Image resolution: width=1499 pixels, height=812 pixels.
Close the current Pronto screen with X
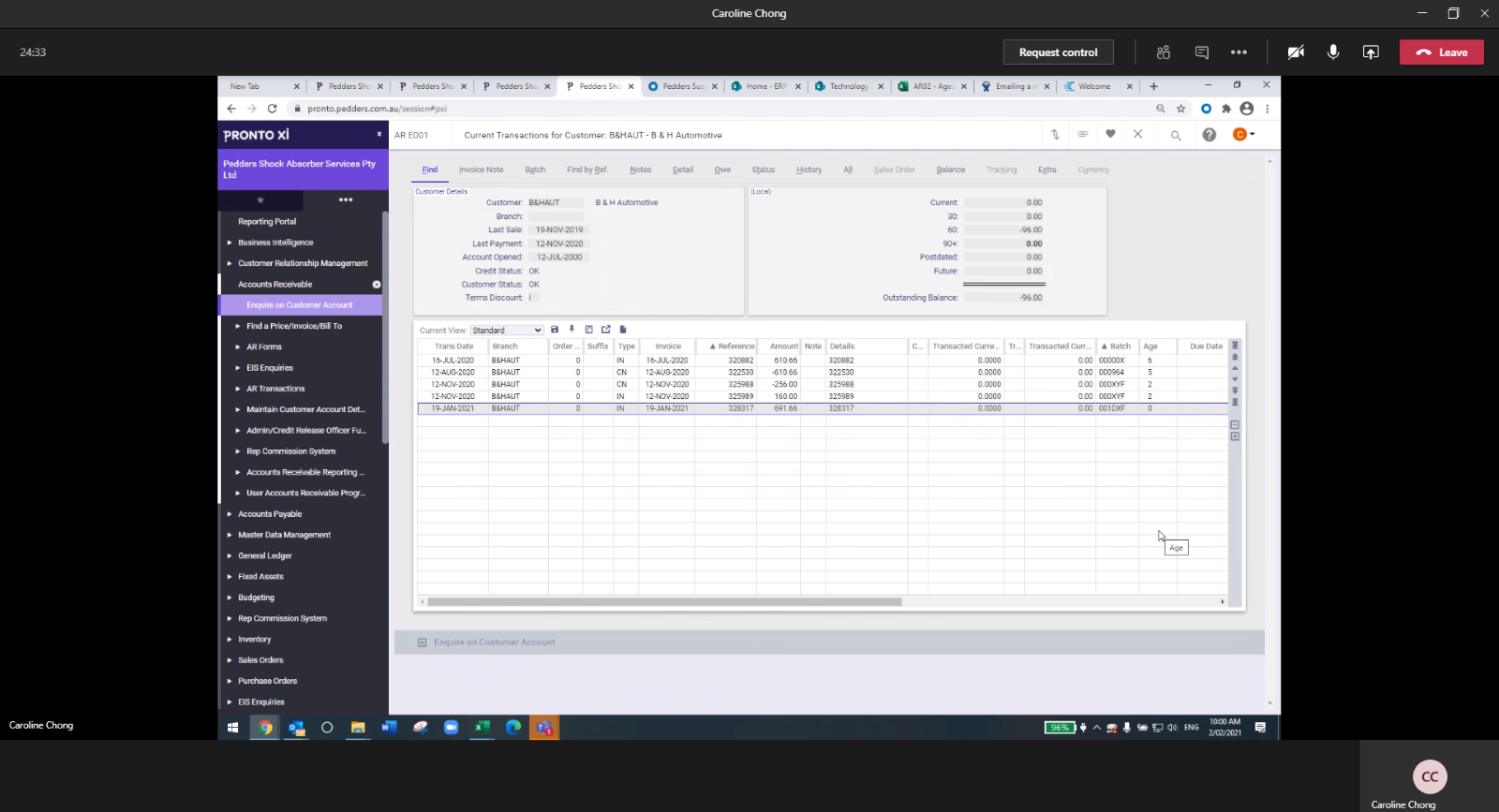click(1138, 134)
